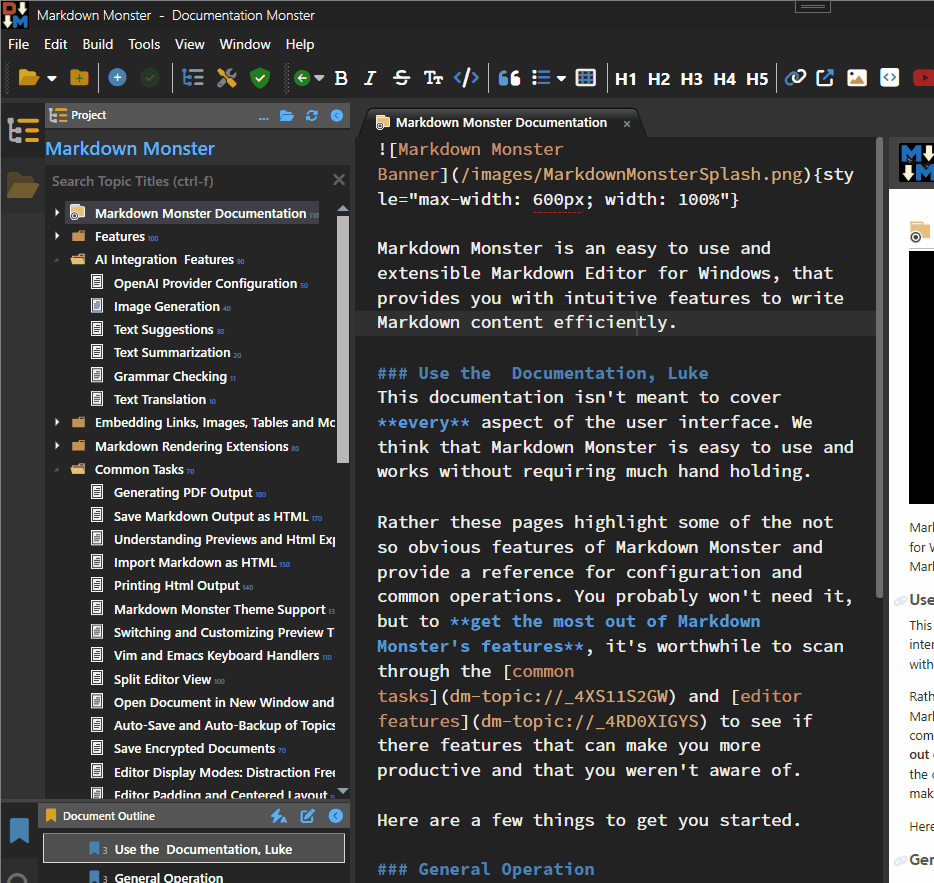Click the external link icon

tap(825, 78)
